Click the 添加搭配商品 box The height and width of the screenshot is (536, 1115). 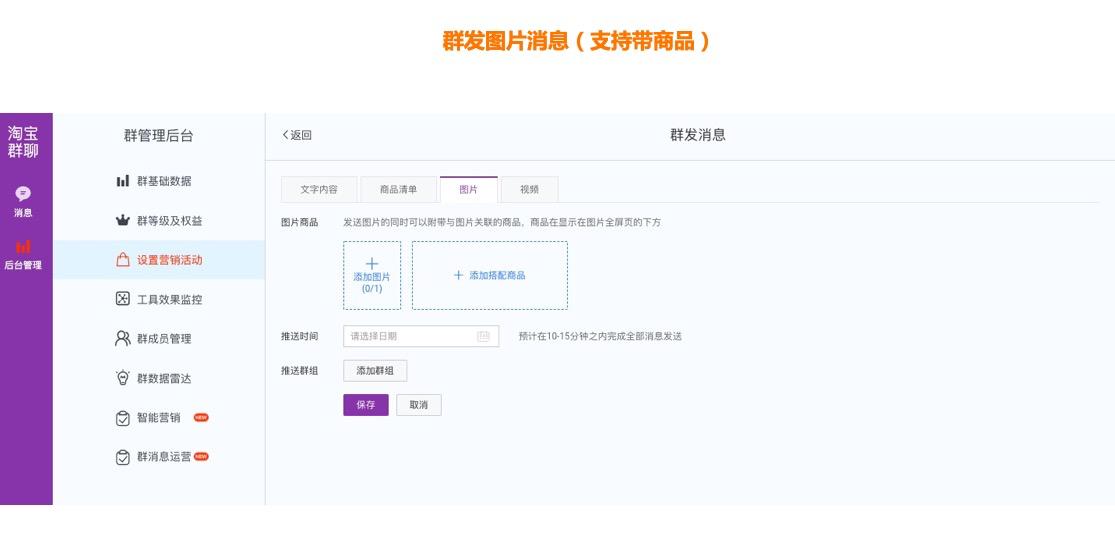(490, 275)
